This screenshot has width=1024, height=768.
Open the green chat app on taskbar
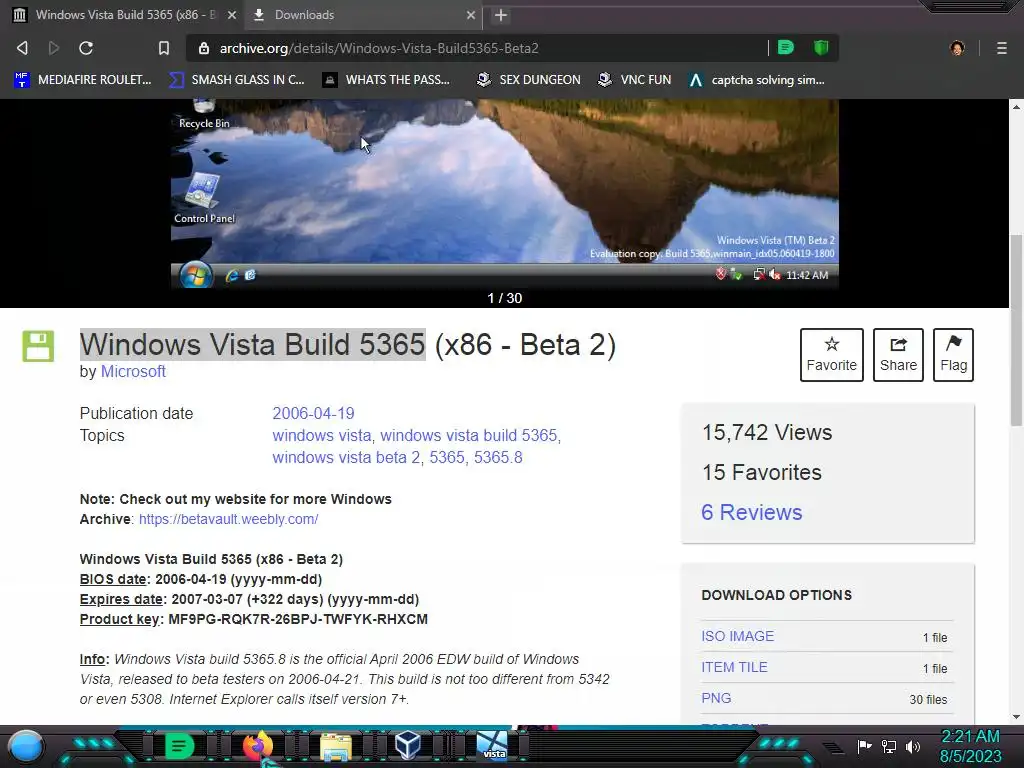[179, 746]
